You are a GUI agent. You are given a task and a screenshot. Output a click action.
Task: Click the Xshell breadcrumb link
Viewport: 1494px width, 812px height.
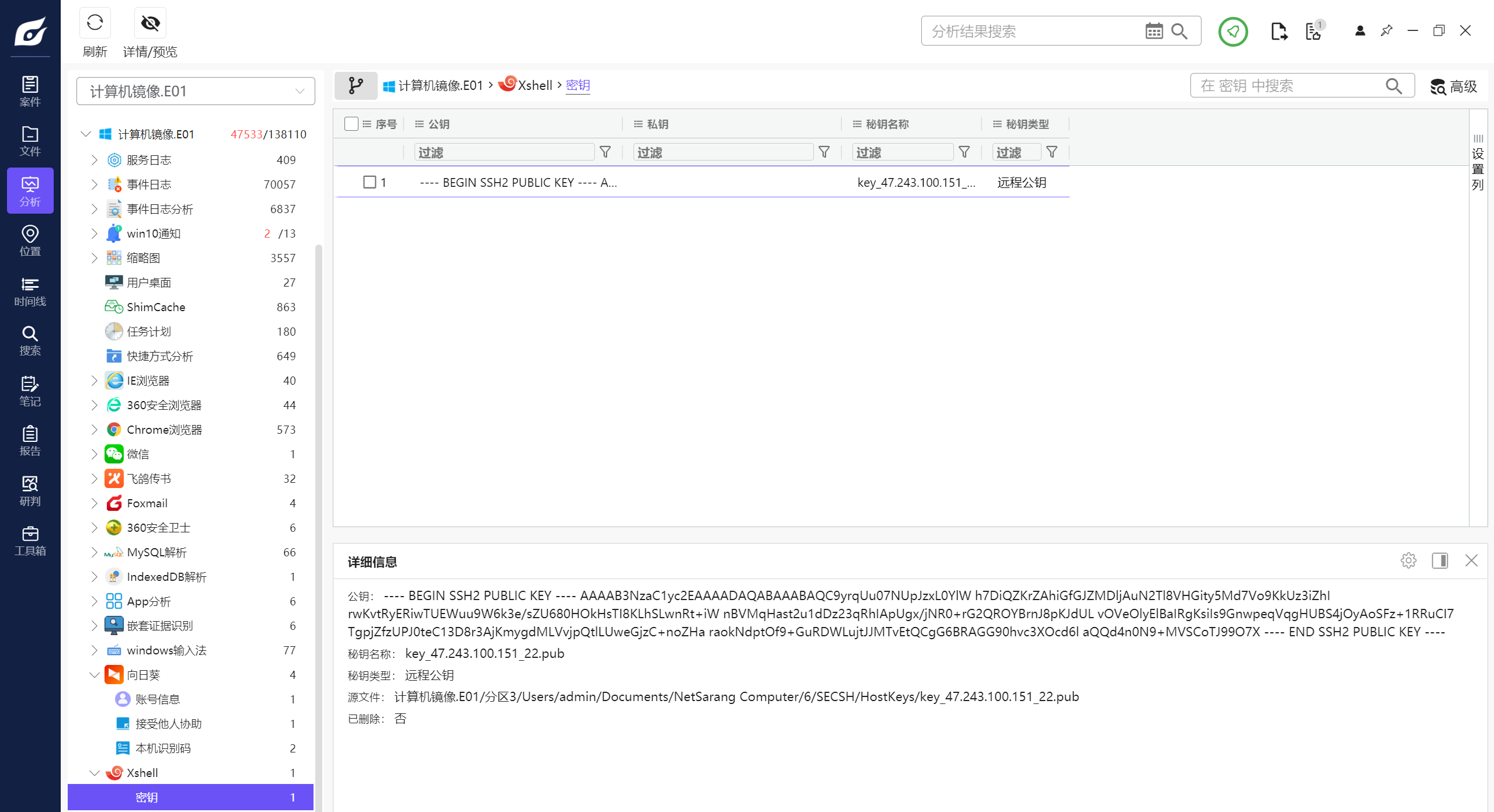tap(534, 86)
